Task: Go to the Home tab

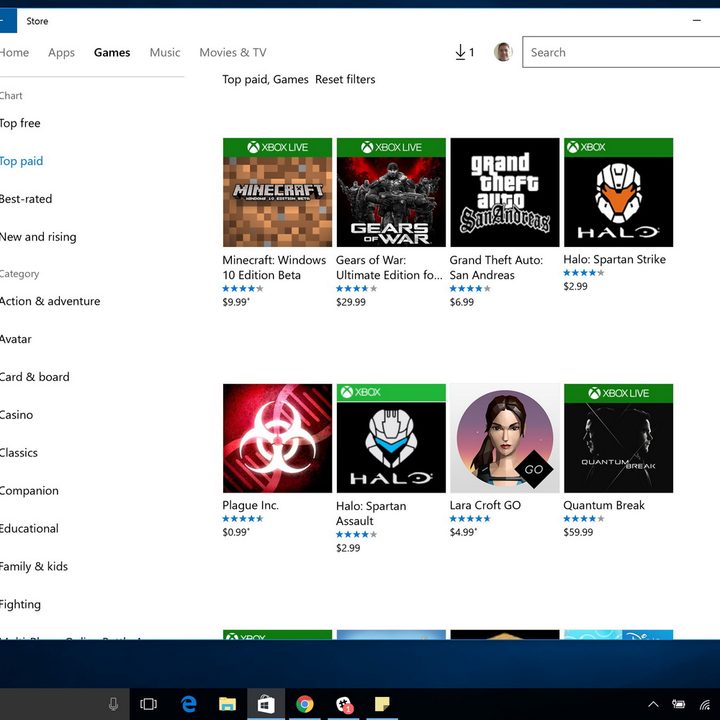Action: (x=14, y=52)
